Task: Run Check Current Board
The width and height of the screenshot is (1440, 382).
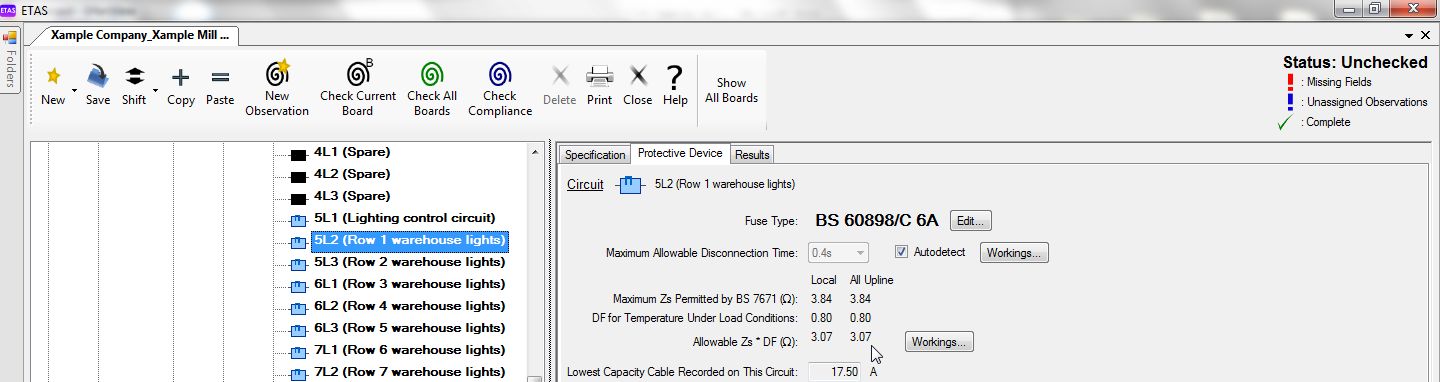Action: tap(358, 89)
